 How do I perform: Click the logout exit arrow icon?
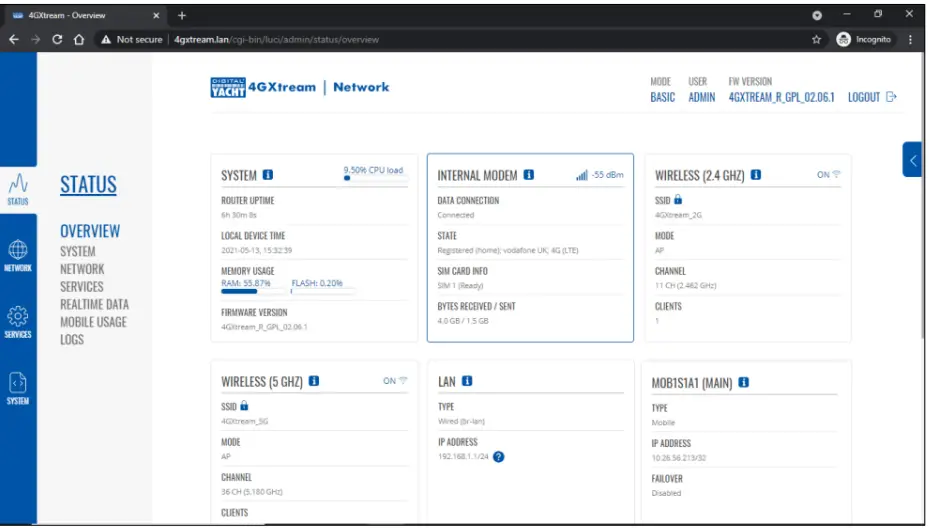891,97
